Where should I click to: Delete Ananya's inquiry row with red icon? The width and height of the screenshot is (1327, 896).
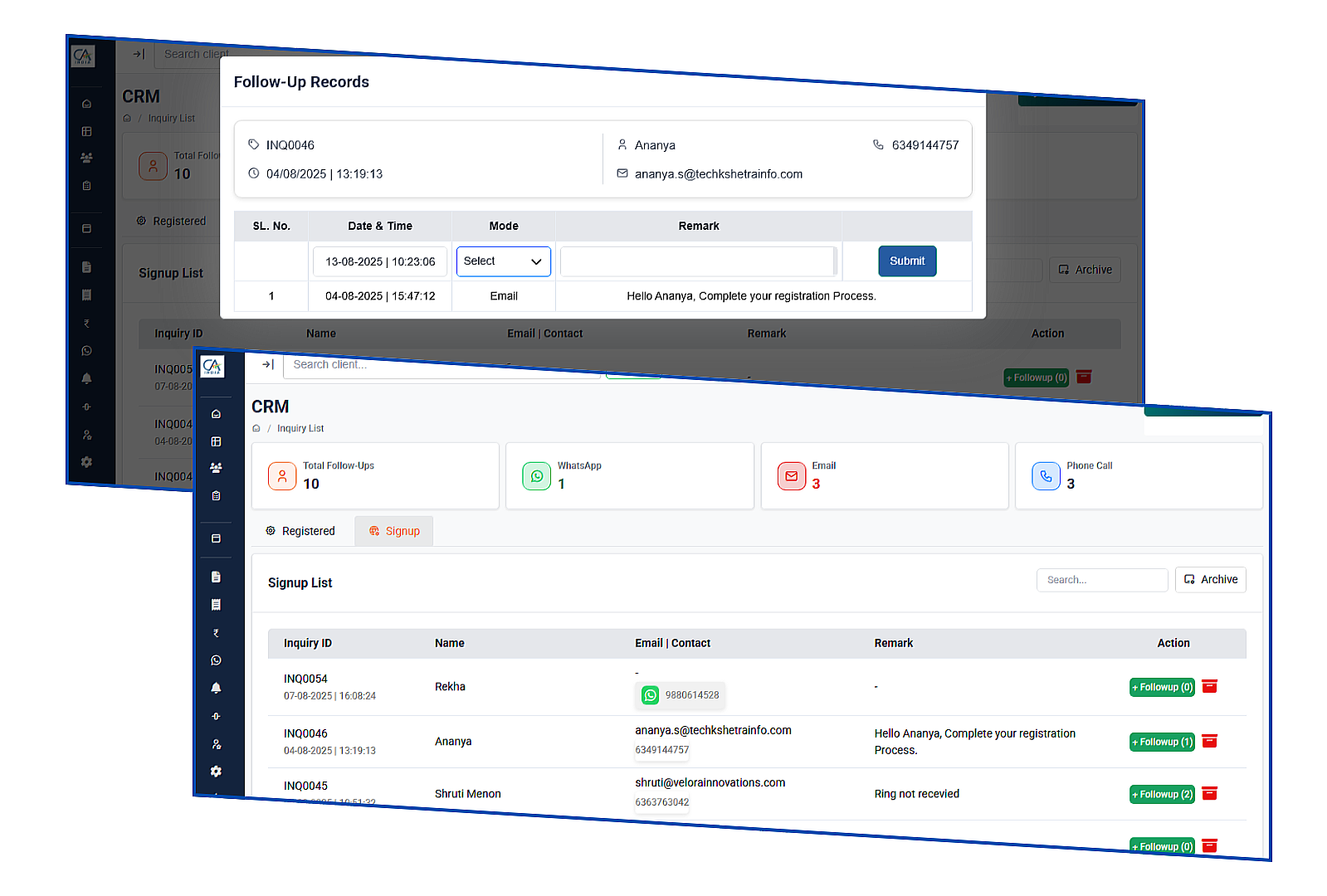(1210, 741)
